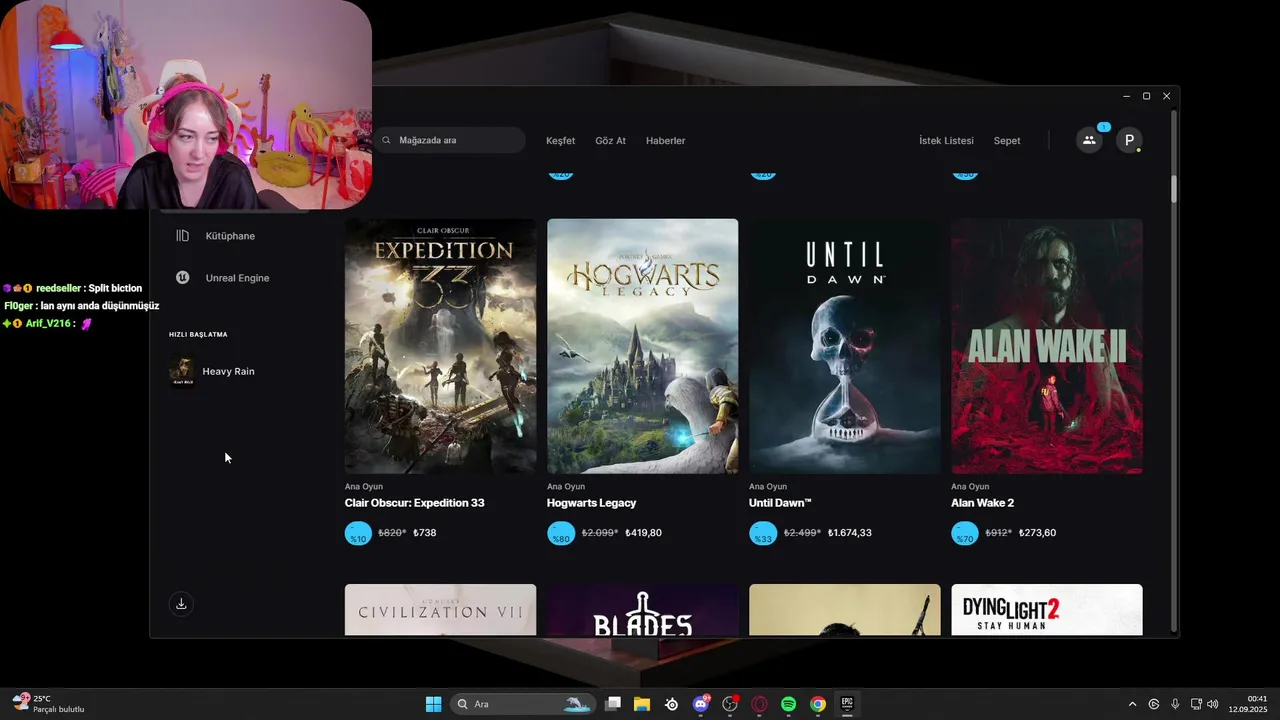The width and height of the screenshot is (1280, 720).
Task: Open the Sepet cart
Action: [1007, 141]
